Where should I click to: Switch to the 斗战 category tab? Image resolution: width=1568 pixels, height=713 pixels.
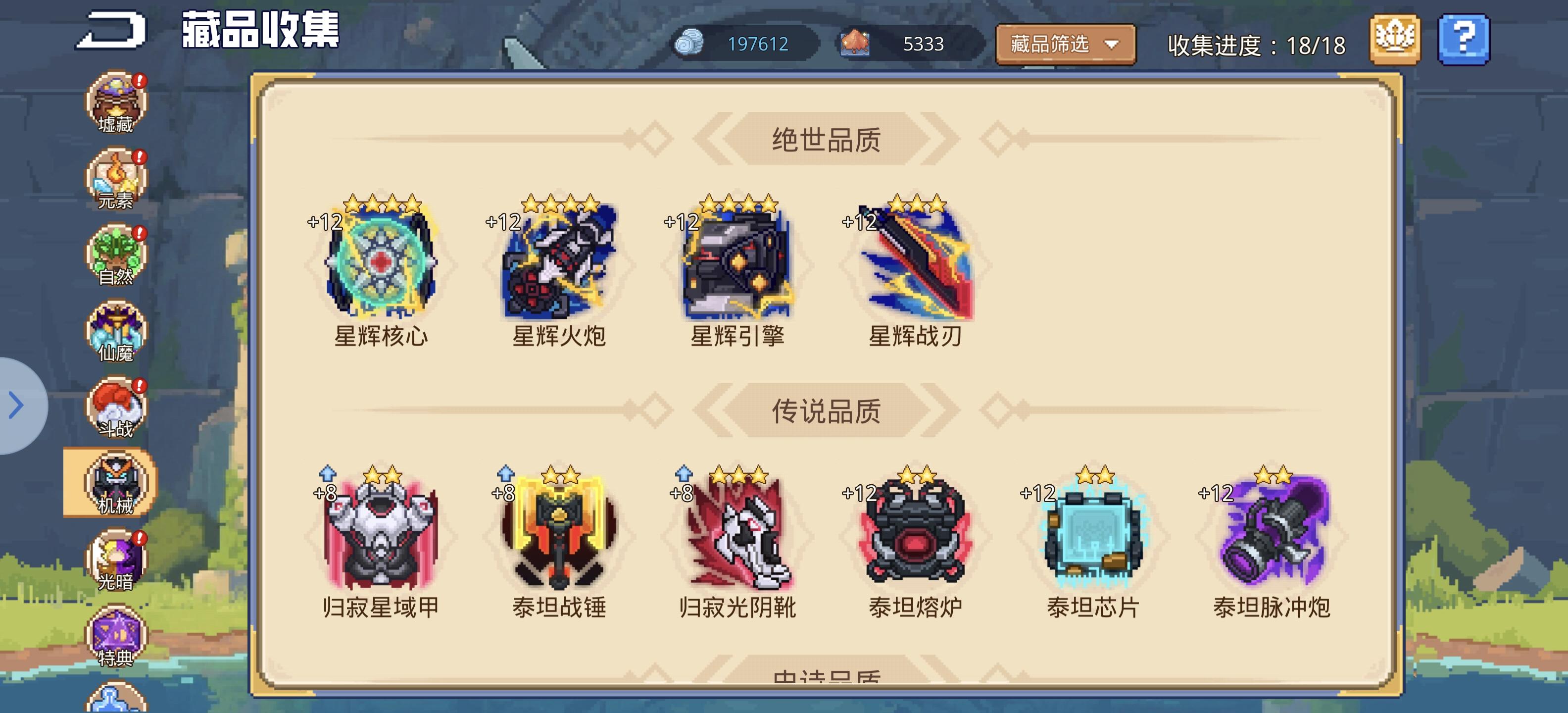click(x=116, y=407)
